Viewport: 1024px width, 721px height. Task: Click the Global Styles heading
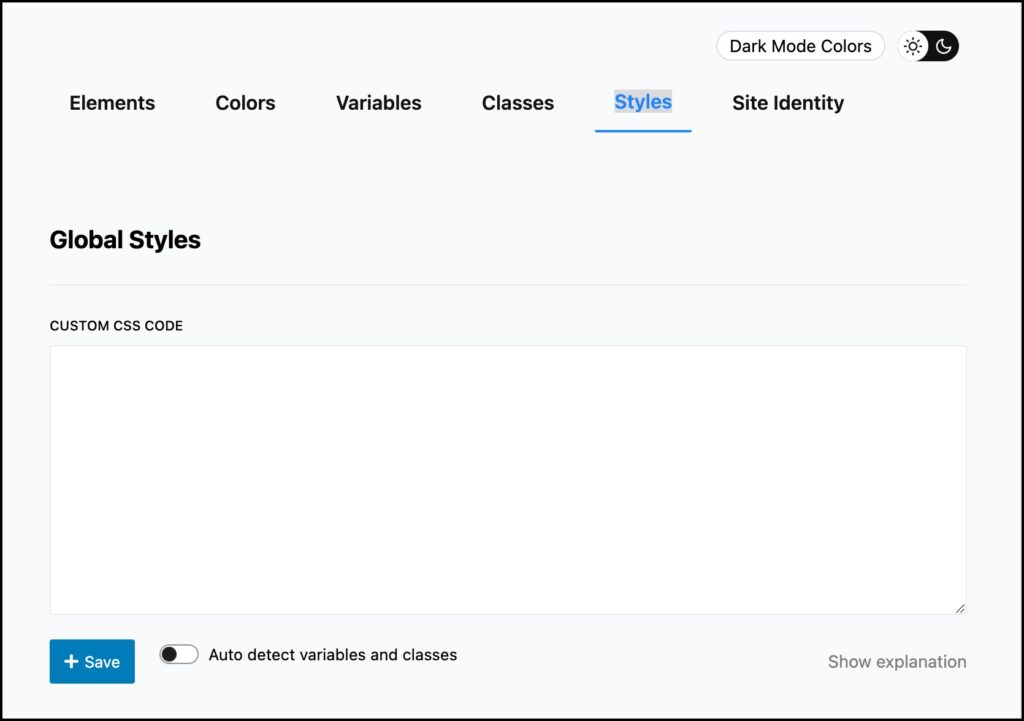click(x=125, y=240)
